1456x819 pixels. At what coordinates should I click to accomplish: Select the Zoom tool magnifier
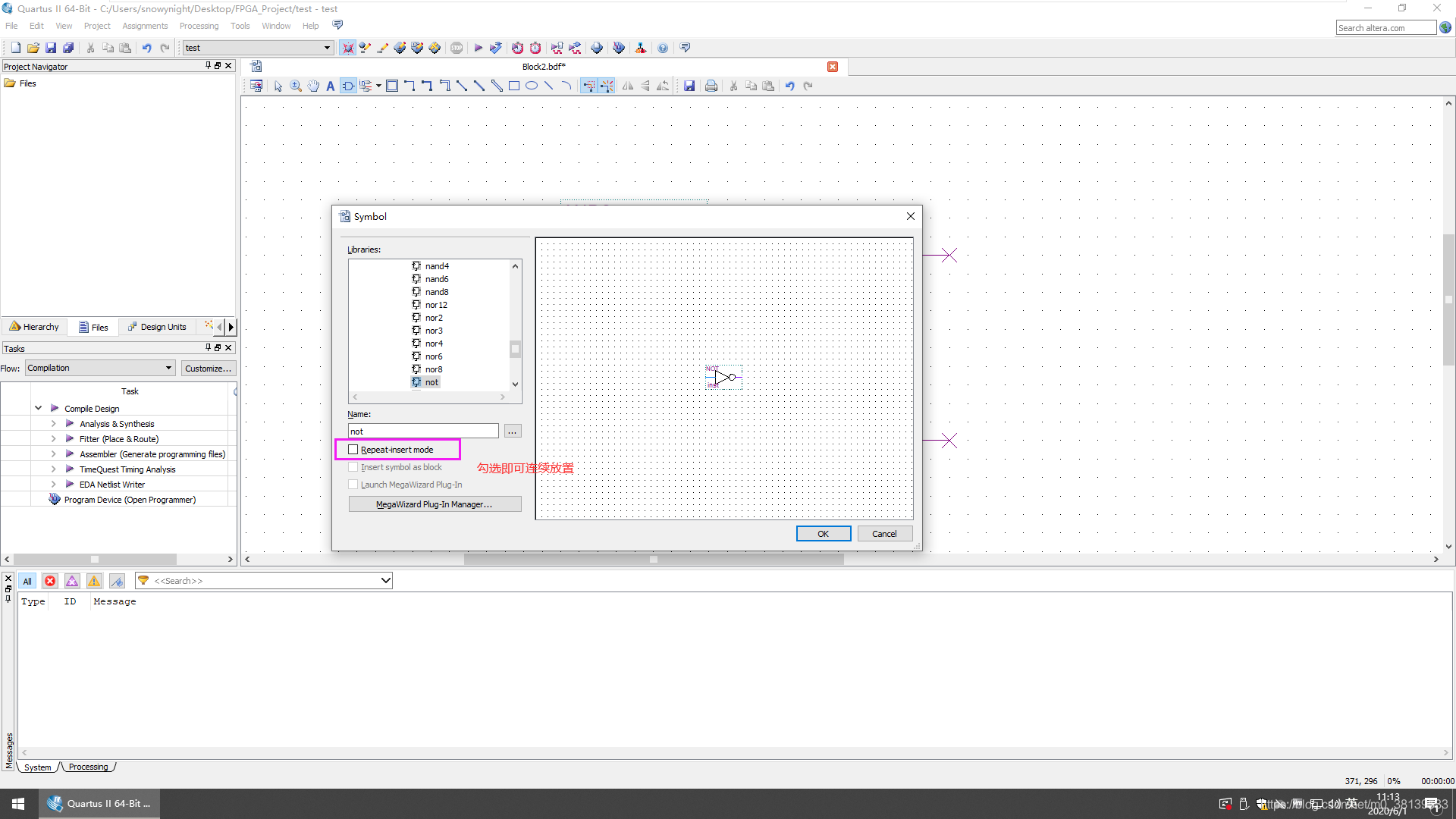click(x=296, y=86)
